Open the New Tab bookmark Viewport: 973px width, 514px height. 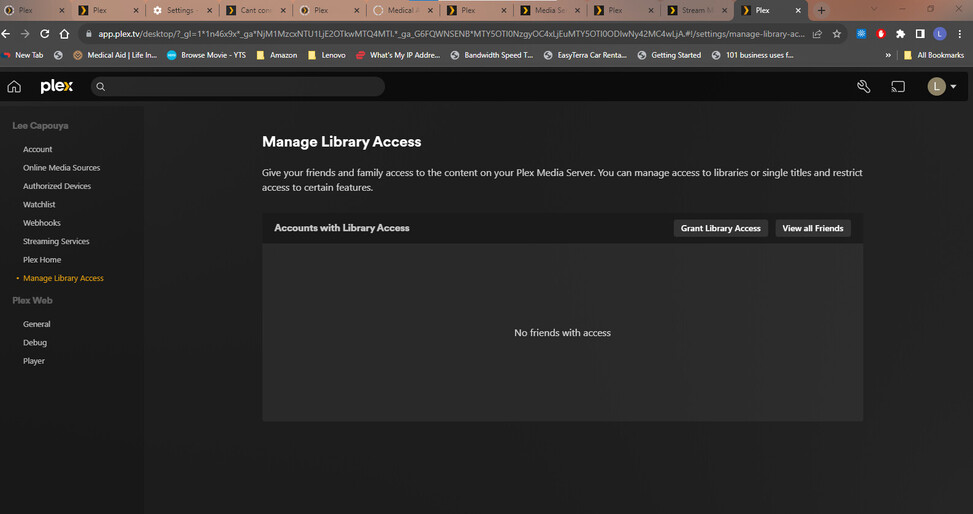23,55
